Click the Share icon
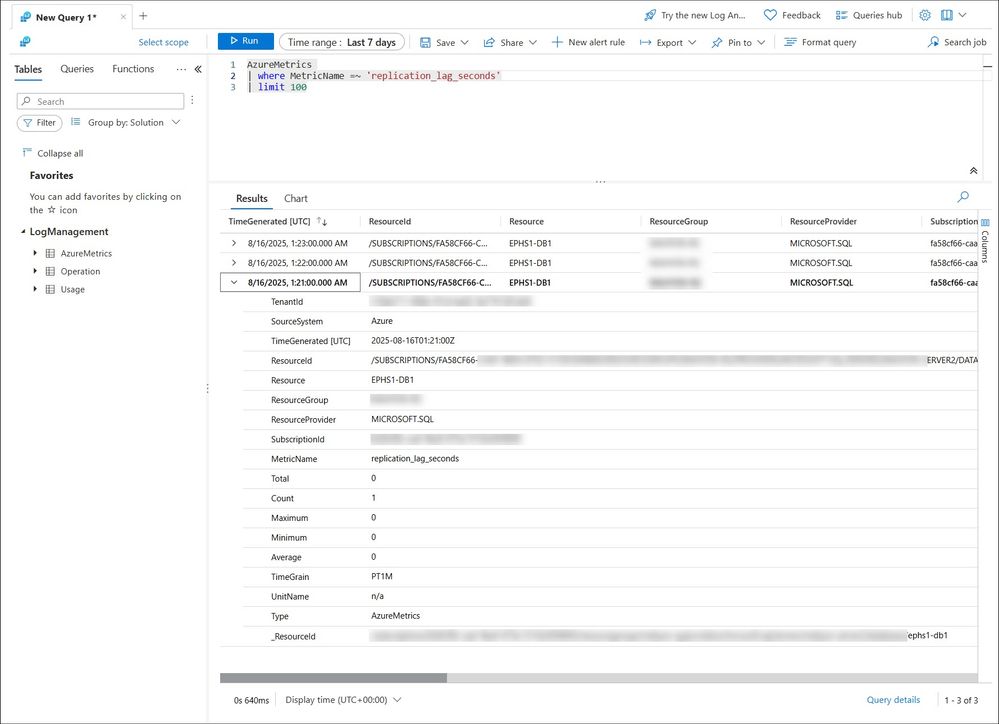Screen dimensions: 999x724 point(489,43)
